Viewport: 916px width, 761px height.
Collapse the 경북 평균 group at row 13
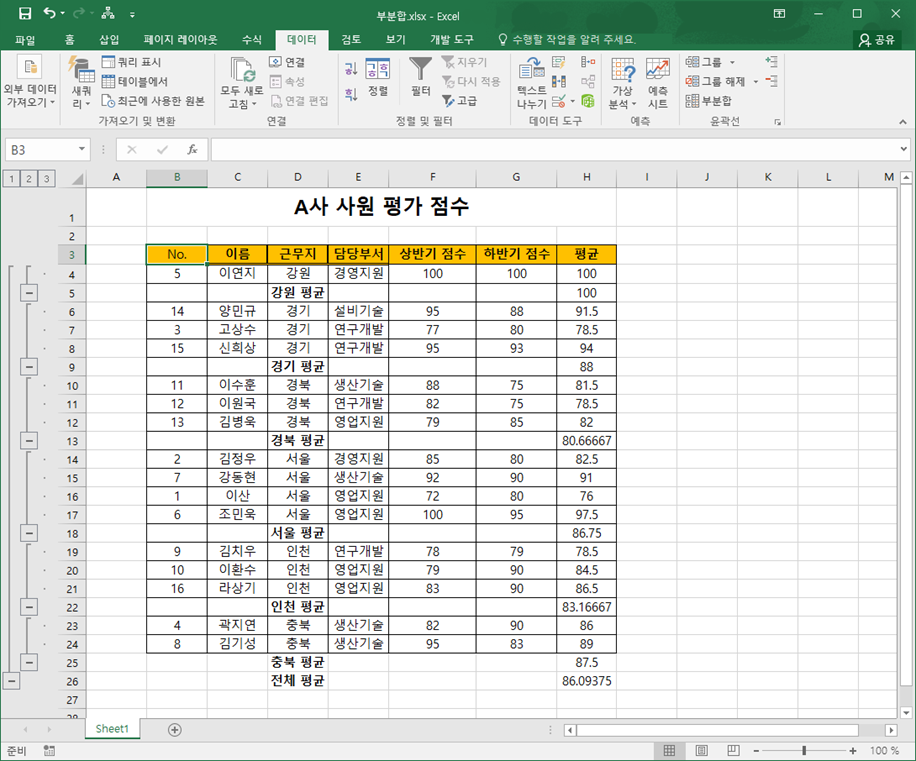point(29,440)
